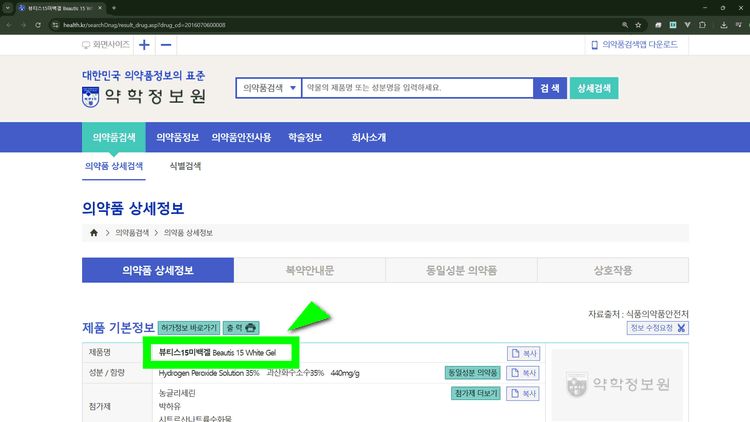Copy the additives row with 복사

tap(525, 394)
